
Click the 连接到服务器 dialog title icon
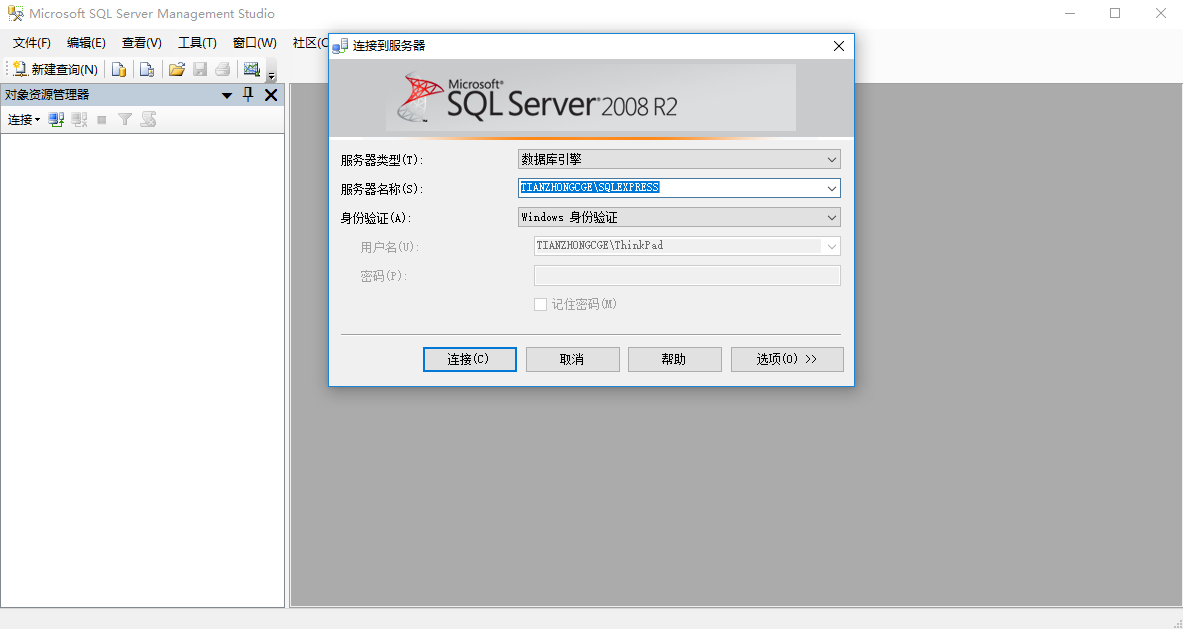(x=340, y=45)
